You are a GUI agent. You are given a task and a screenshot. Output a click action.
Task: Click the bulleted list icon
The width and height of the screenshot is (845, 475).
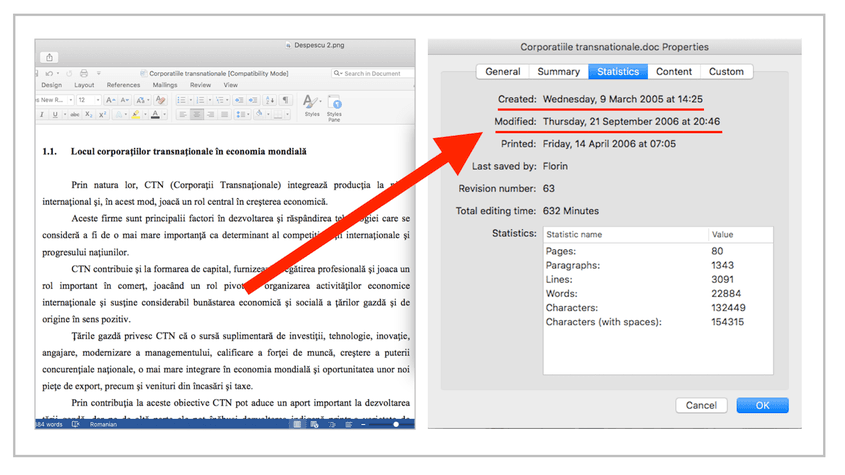click(182, 100)
